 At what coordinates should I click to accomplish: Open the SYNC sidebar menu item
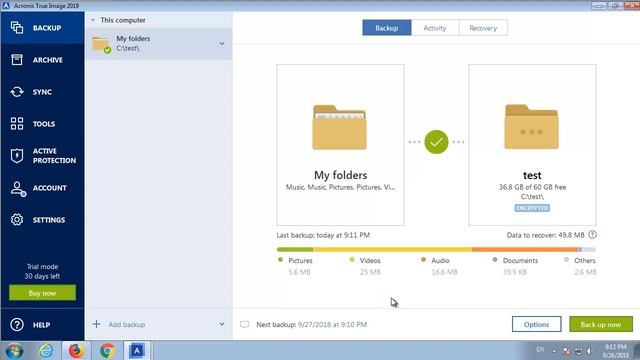coord(42,92)
